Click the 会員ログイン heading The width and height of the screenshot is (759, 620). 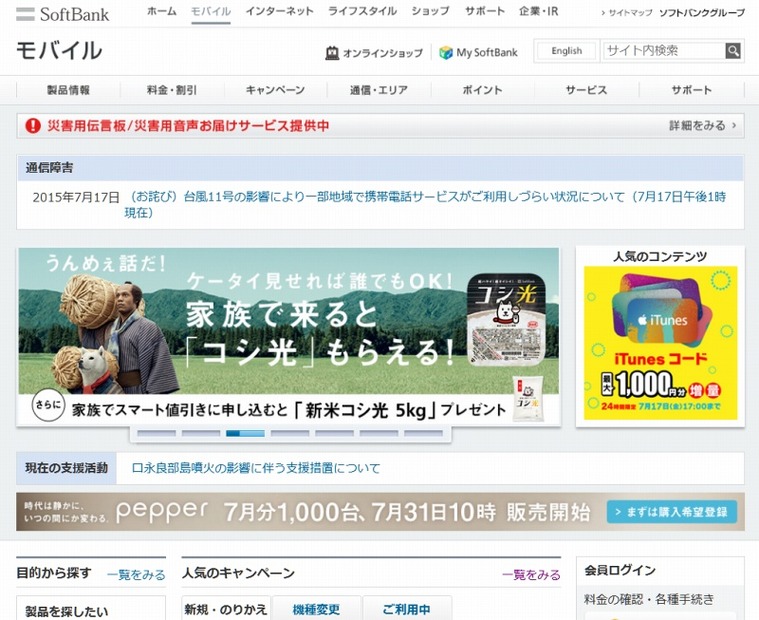[x=620, y=570]
